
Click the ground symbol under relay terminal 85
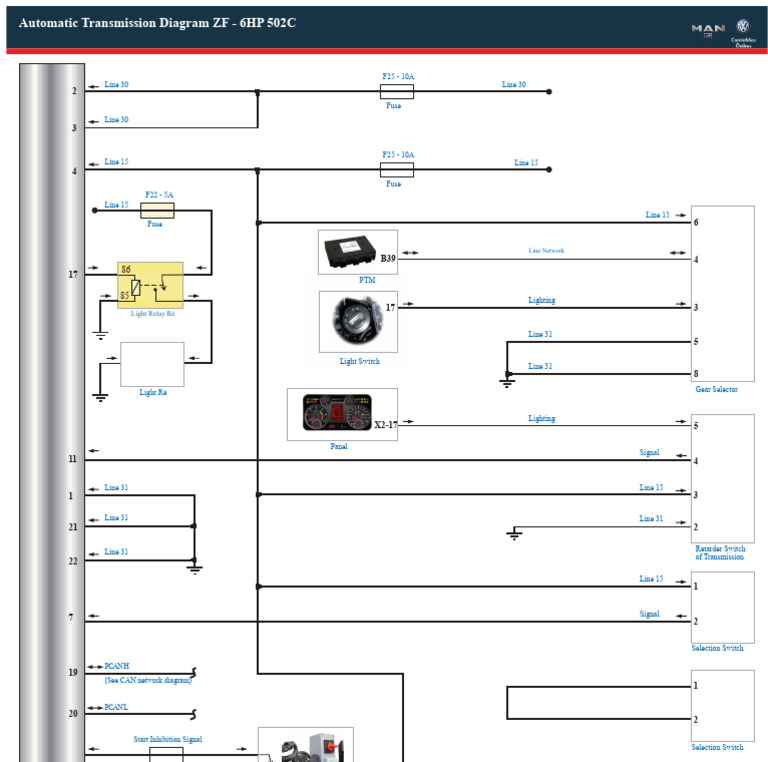tap(100, 335)
